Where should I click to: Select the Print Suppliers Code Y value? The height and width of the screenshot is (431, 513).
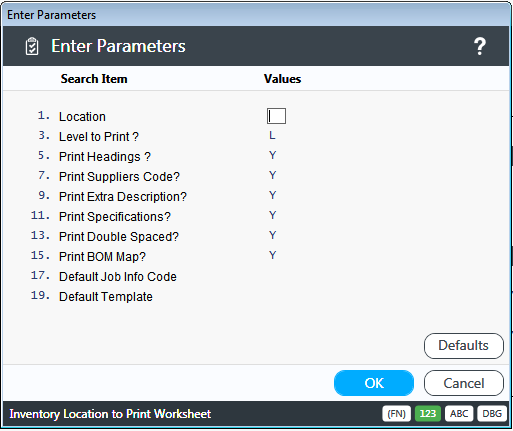click(x=273, y=175)
